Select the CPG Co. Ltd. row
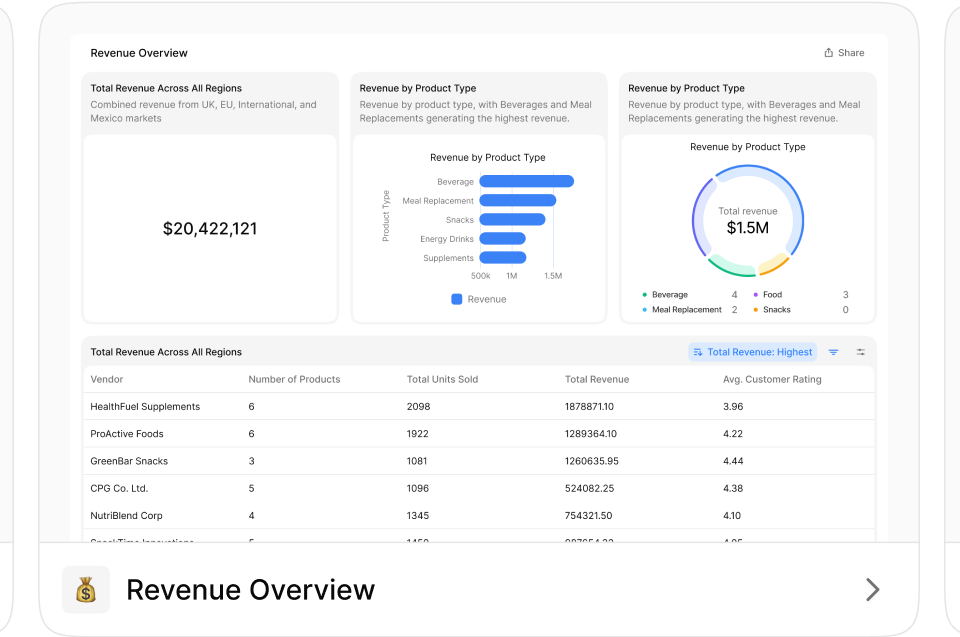The height and width of the screenshot is (637, 960). click(479, 489)
